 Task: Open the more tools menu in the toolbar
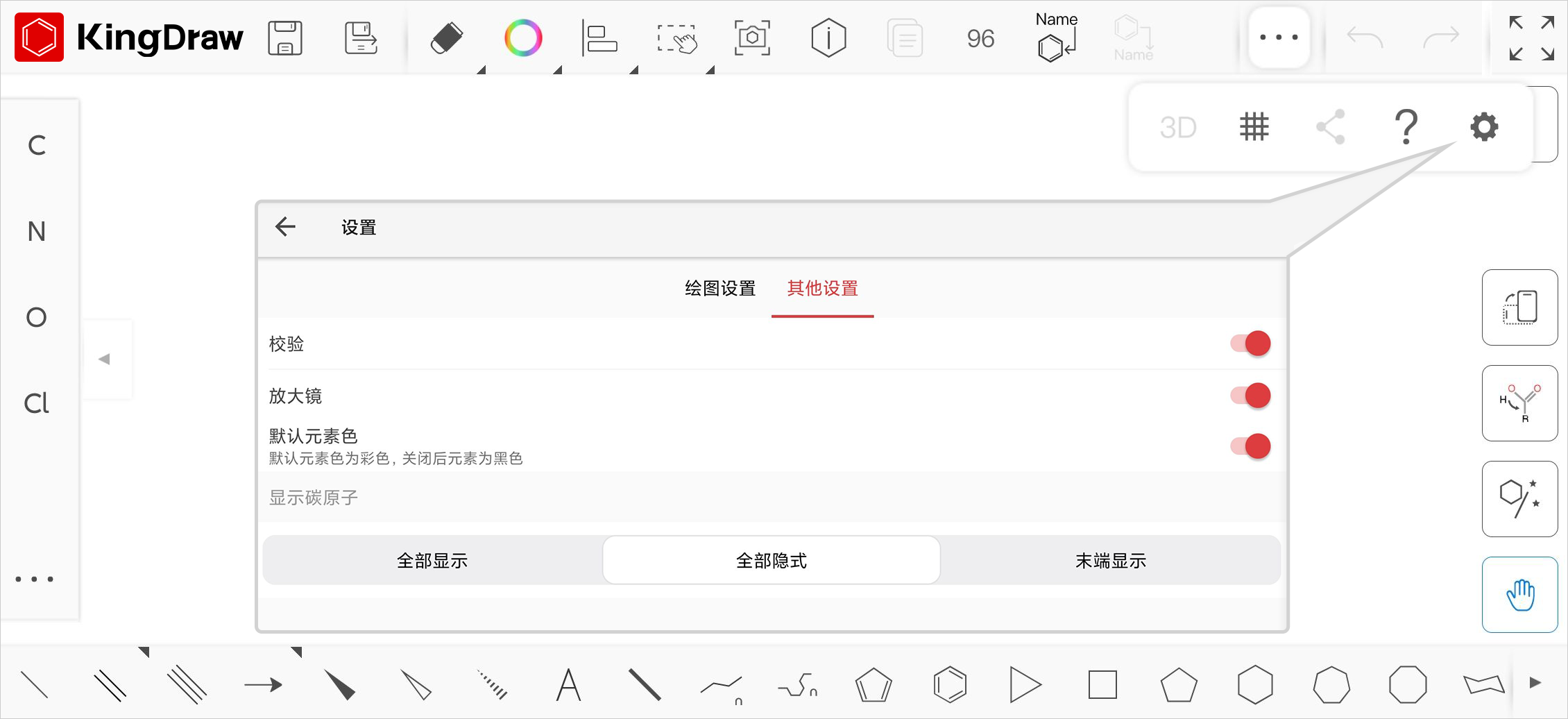pos(1278,37)
